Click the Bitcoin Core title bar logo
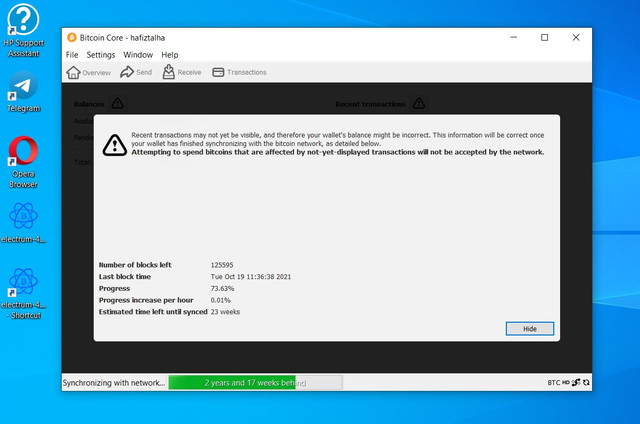 click(72, 38)
